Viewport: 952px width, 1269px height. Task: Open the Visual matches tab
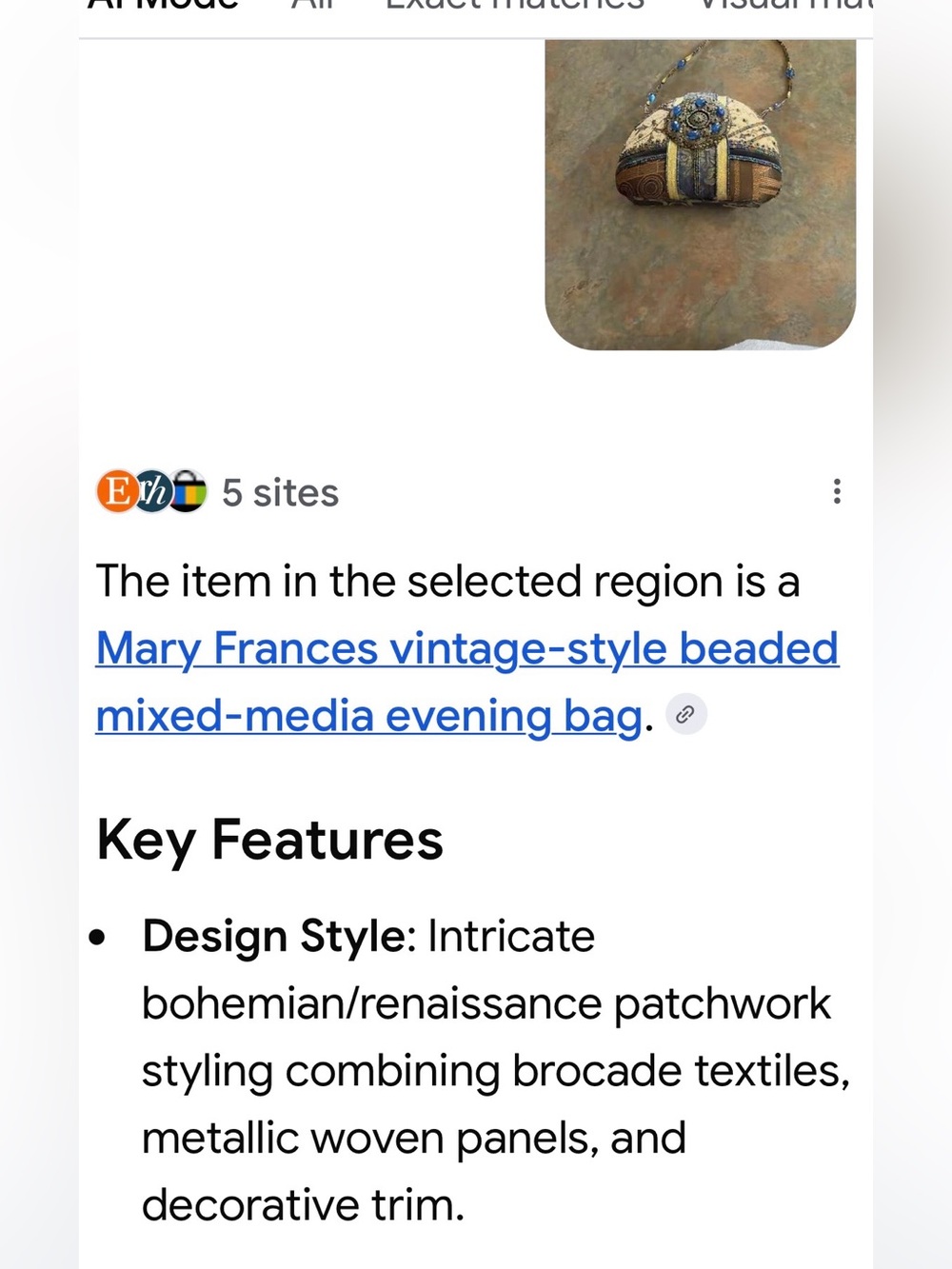tap(785, 5)
